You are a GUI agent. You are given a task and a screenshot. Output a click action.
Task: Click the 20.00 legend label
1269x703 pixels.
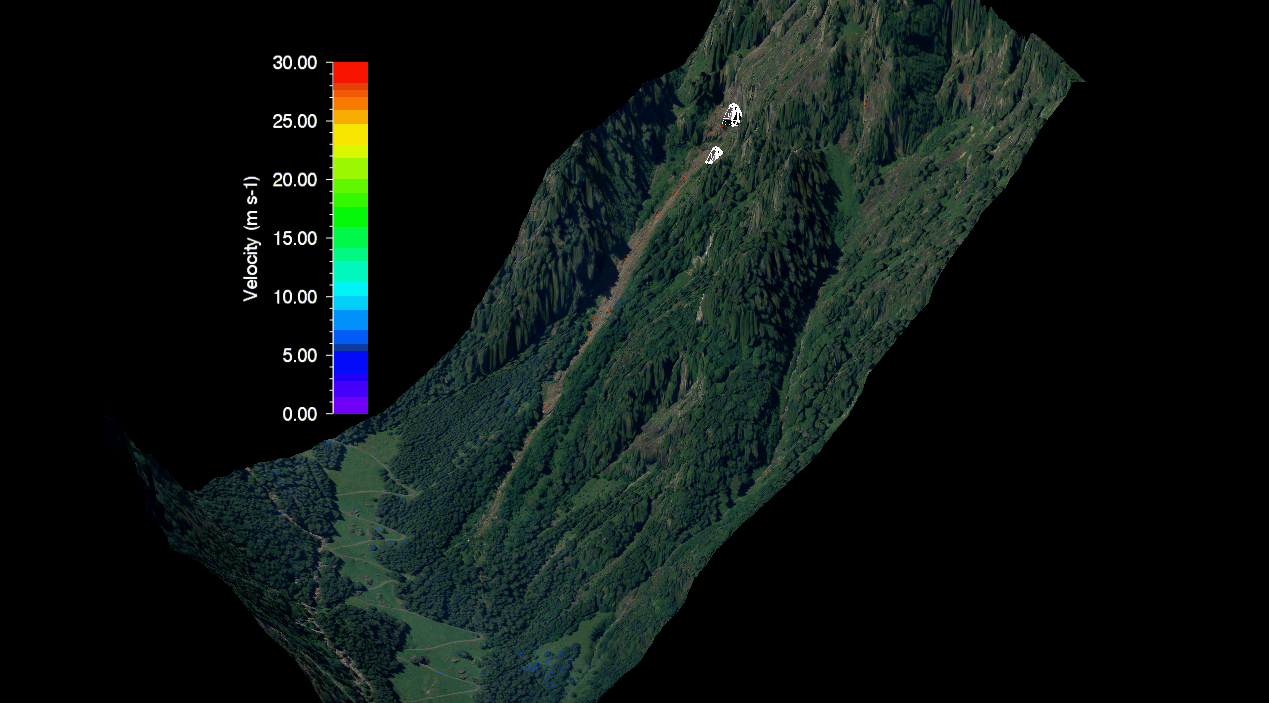[x=294, y=180]
